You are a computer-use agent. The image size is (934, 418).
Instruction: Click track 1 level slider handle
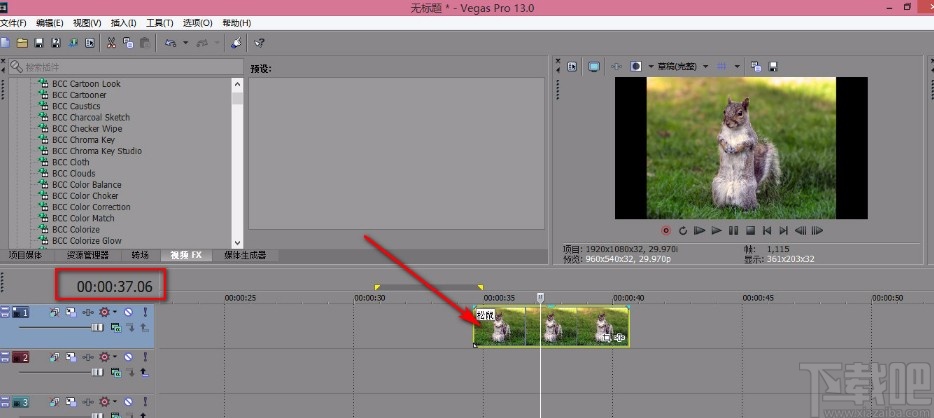pyautogui.click(x=97, y=327)
